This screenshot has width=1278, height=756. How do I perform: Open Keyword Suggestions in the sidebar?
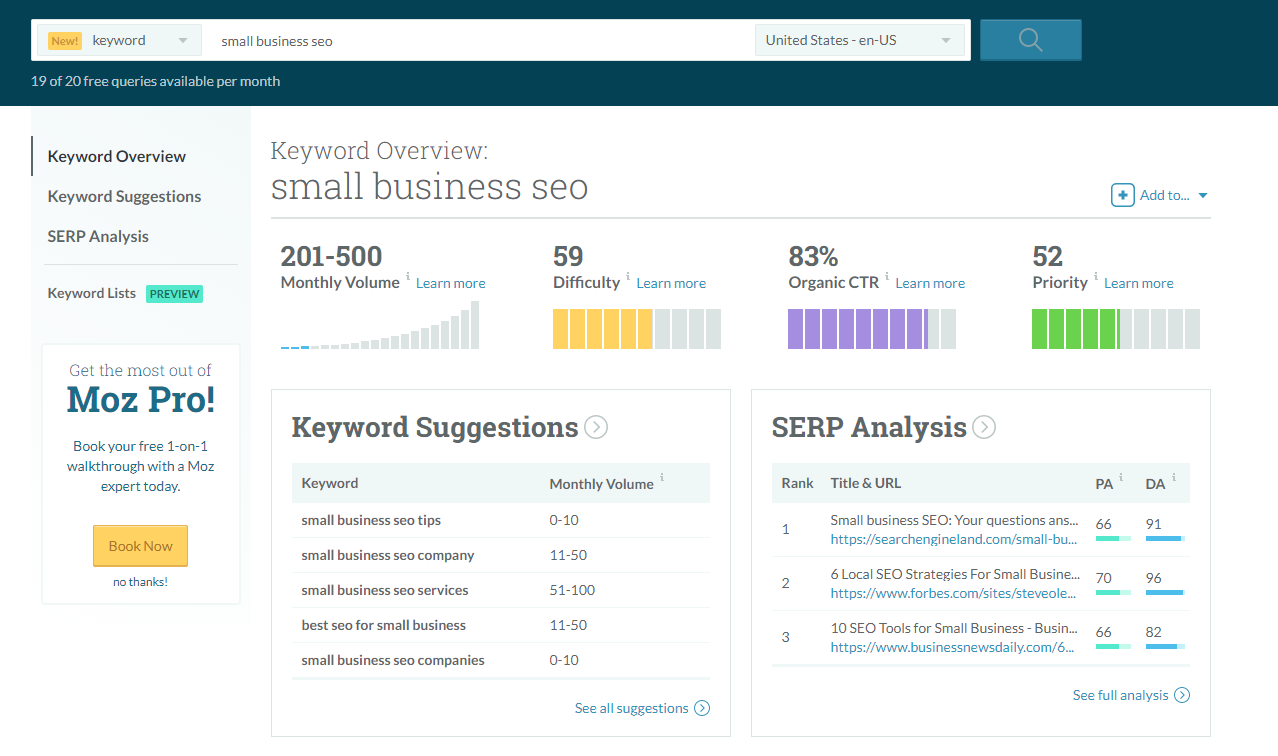124,196
